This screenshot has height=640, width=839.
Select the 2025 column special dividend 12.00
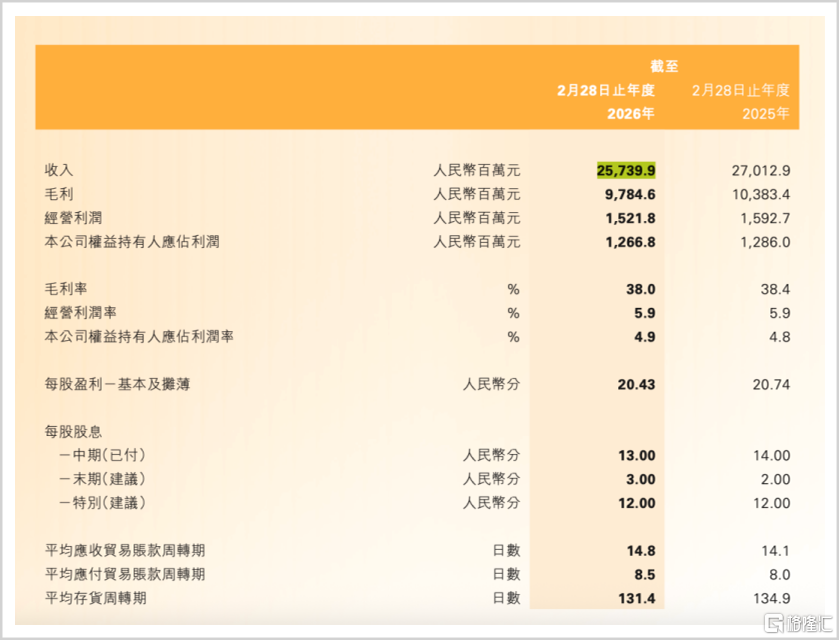tap(772, 504)
